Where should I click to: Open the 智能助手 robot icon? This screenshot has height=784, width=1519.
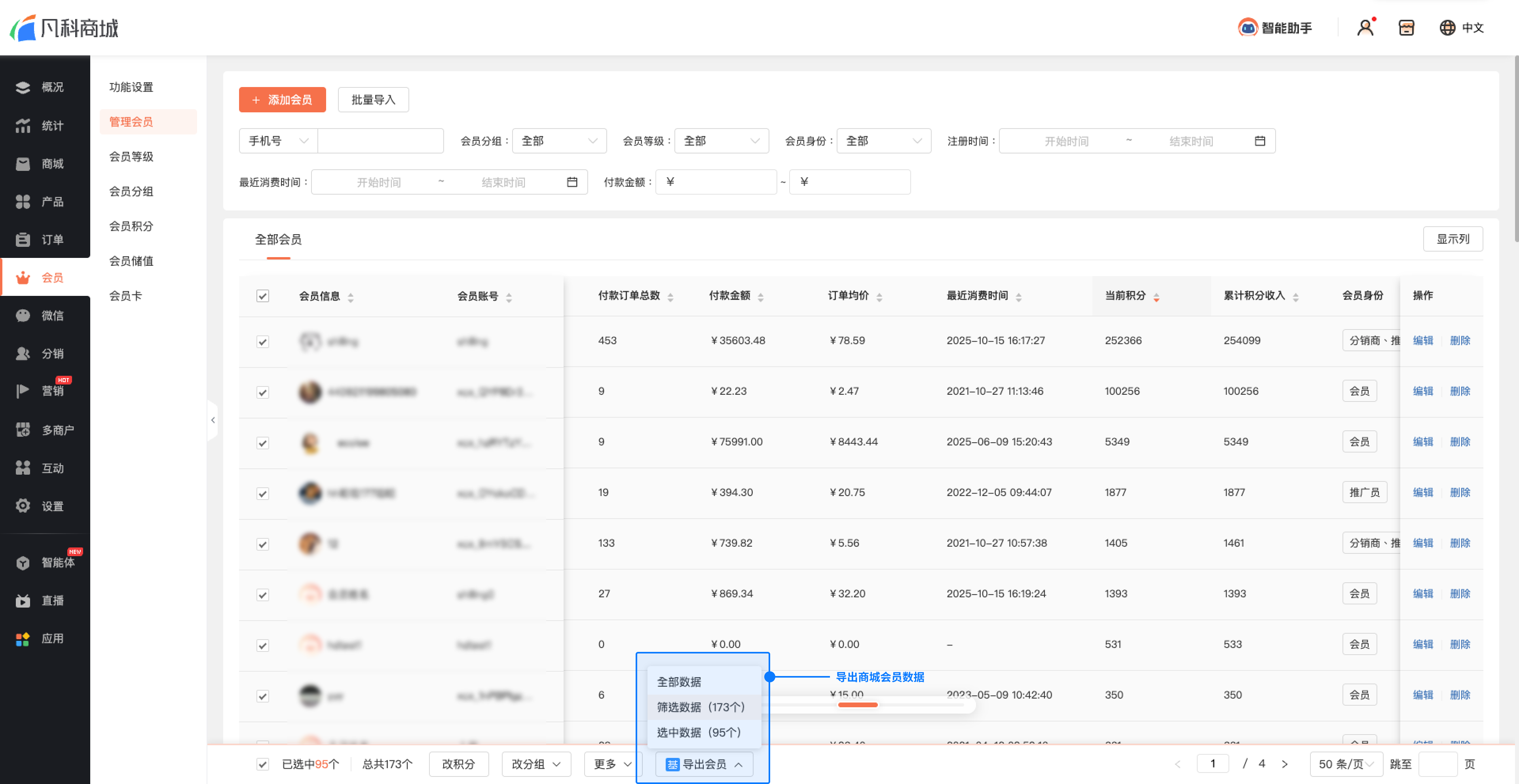pyautogui.click(x=1247, y=28)
